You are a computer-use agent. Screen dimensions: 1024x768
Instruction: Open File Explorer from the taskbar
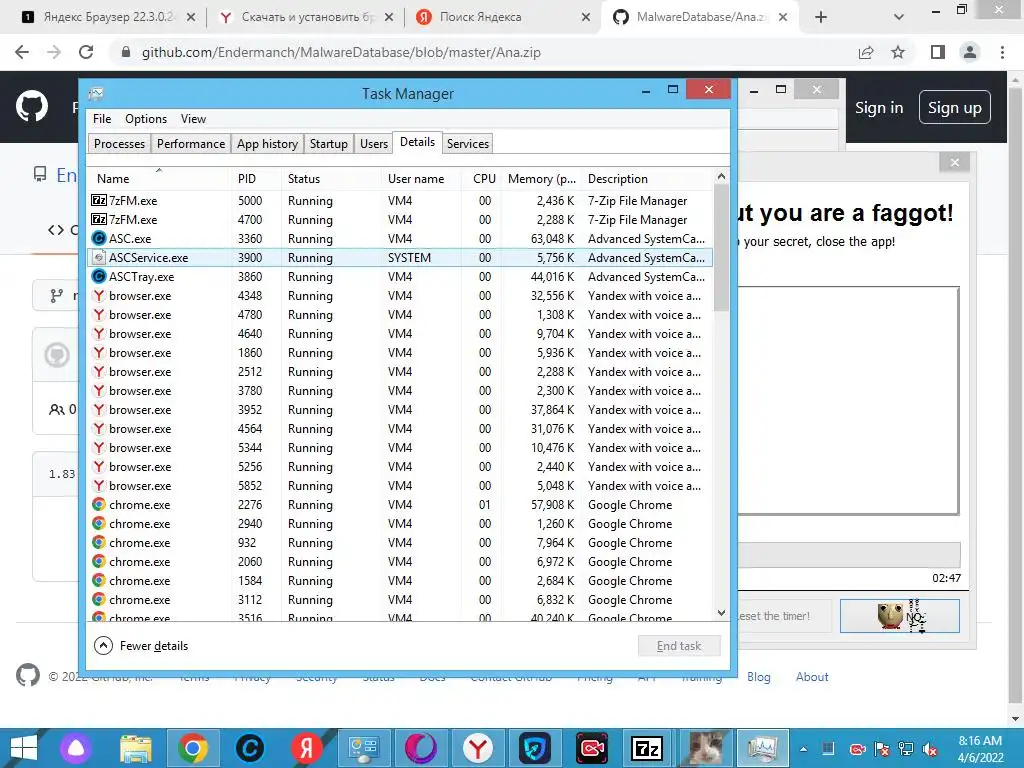(x=135, y=748)
